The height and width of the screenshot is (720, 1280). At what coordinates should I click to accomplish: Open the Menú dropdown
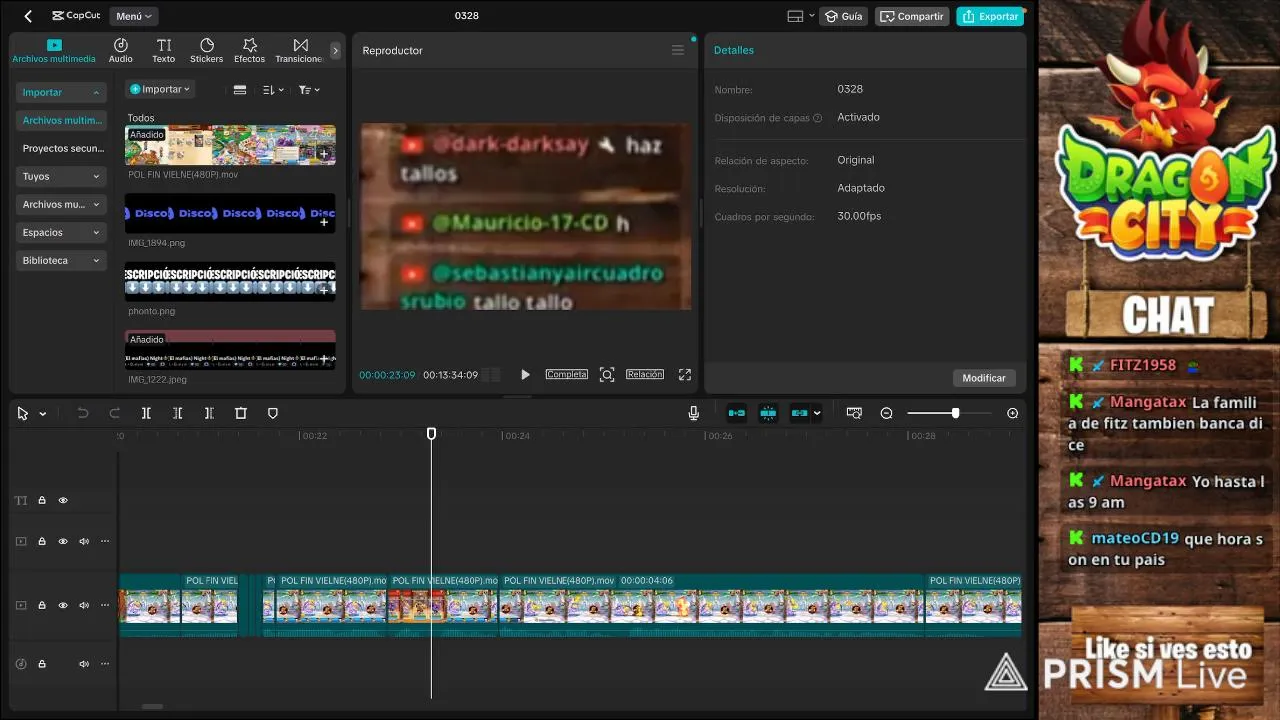point(134,16)
